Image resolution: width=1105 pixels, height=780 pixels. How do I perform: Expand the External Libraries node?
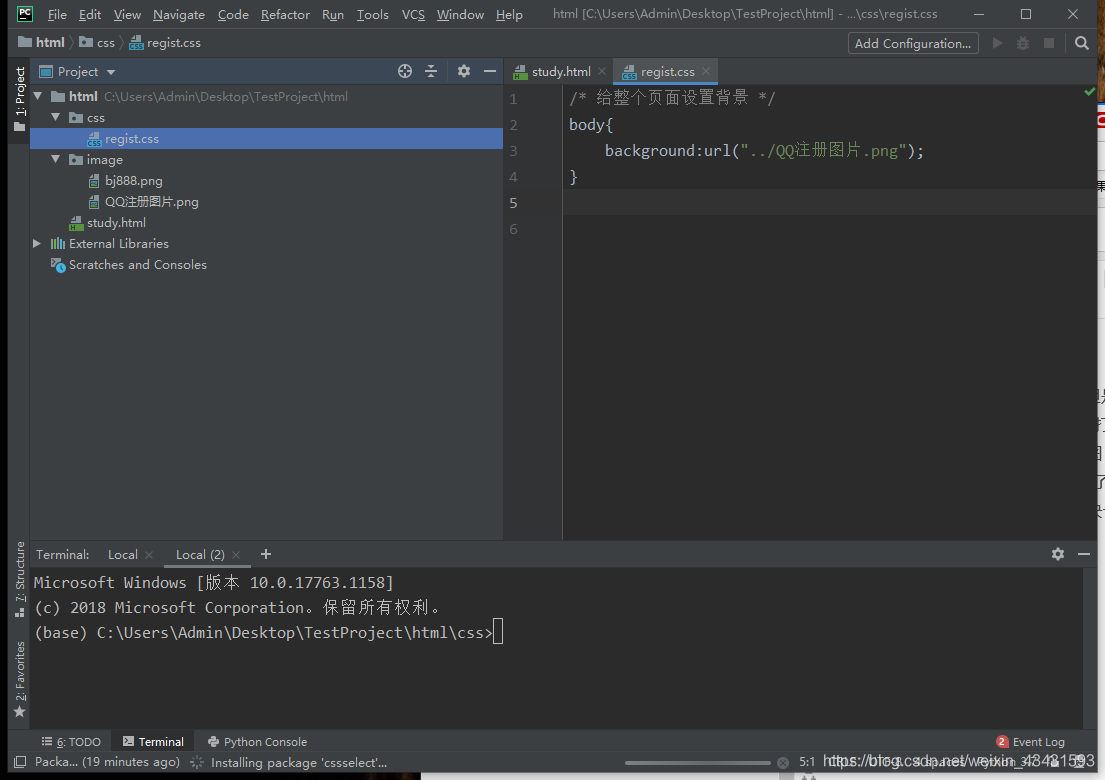[x=37, y=243]
